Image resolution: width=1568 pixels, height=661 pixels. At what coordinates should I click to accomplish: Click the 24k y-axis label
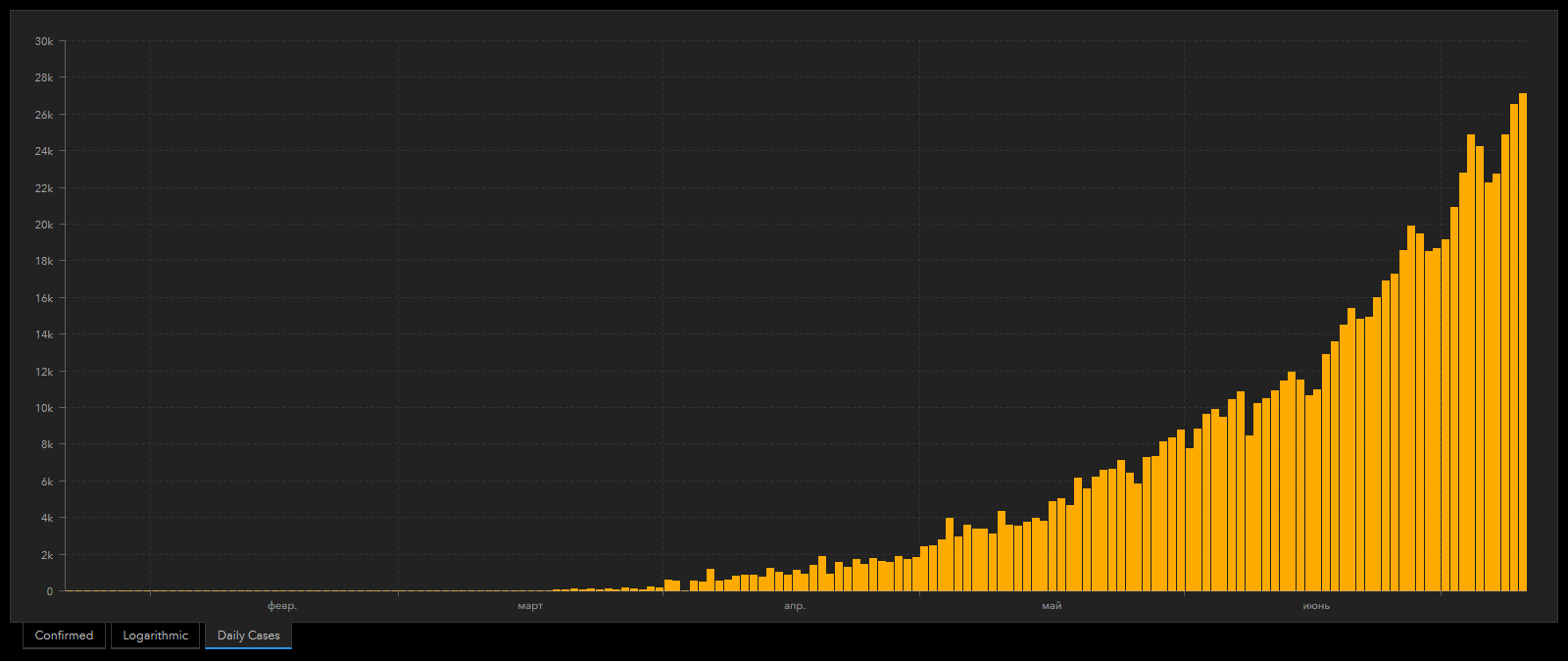[44, 151]
